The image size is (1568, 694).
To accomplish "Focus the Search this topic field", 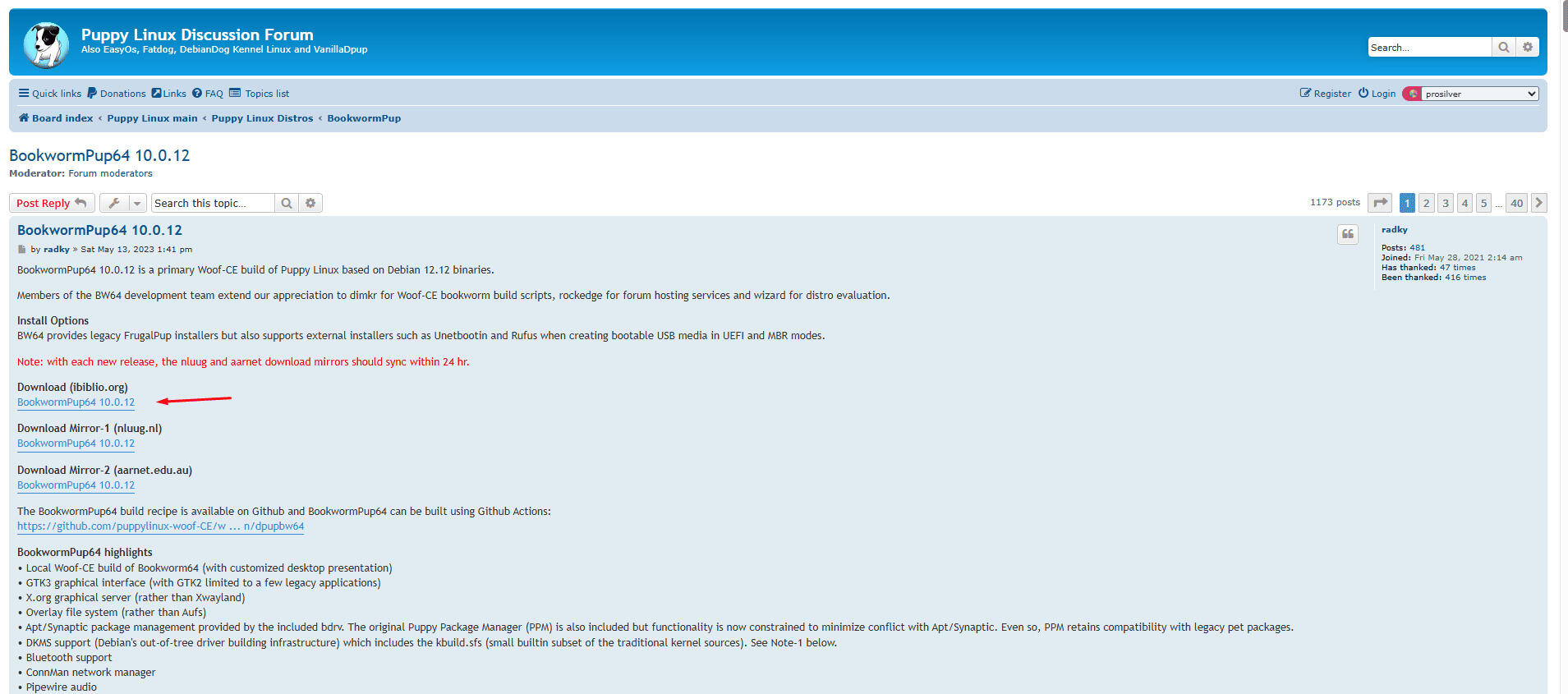I will tap(213, 203).
